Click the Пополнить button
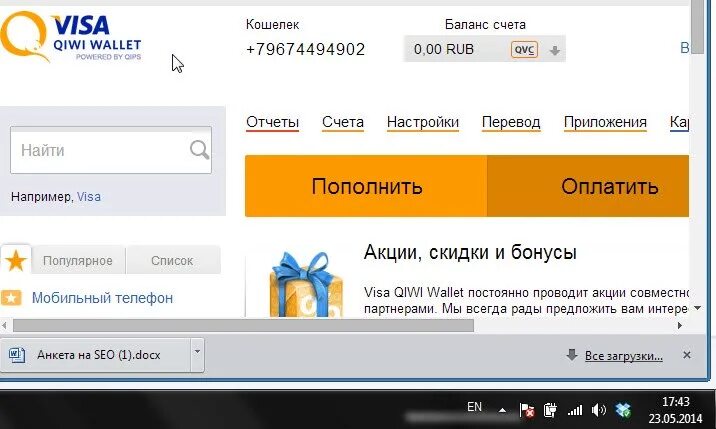 (x=366, y=186)
